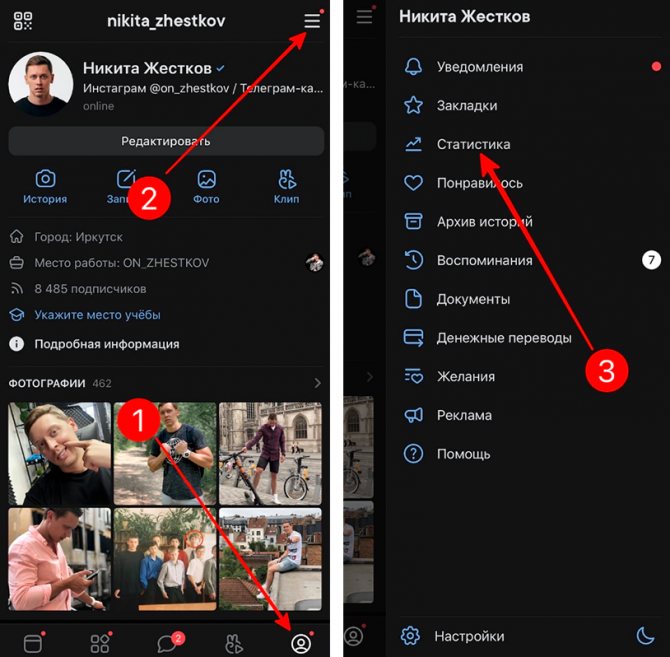Open the services grid tab in bottom bar
The width and height of the screenshot is (670, 657).
tap(100, 643)
